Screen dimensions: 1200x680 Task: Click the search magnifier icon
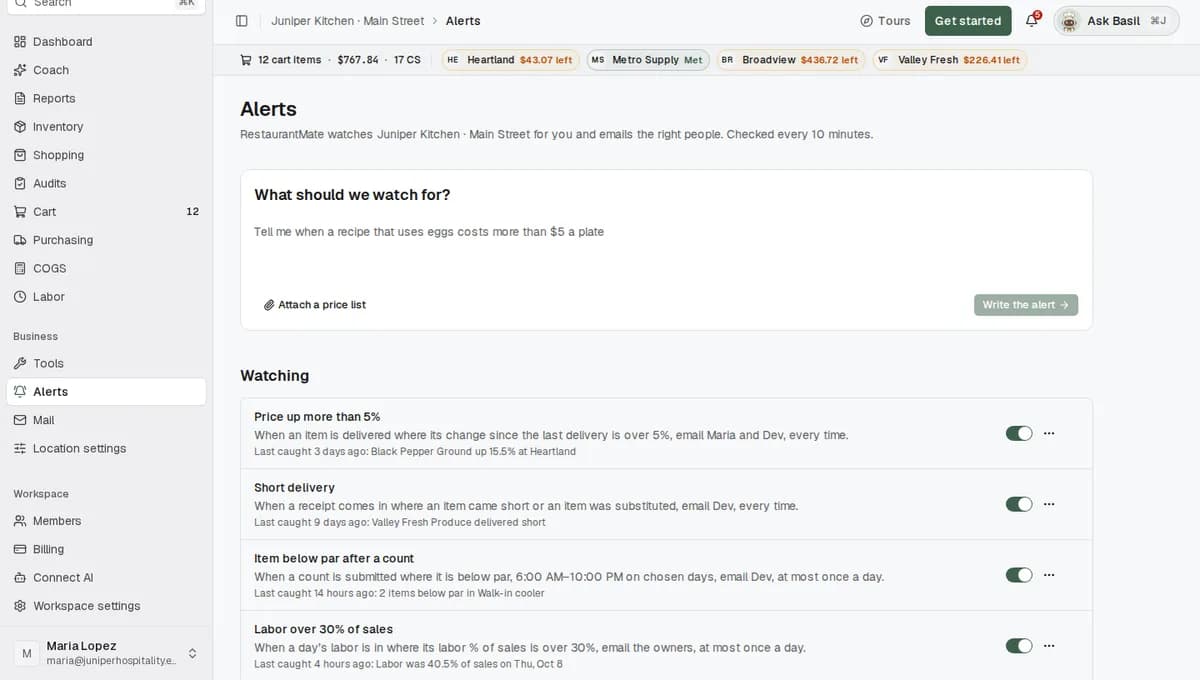click(20, 3)
